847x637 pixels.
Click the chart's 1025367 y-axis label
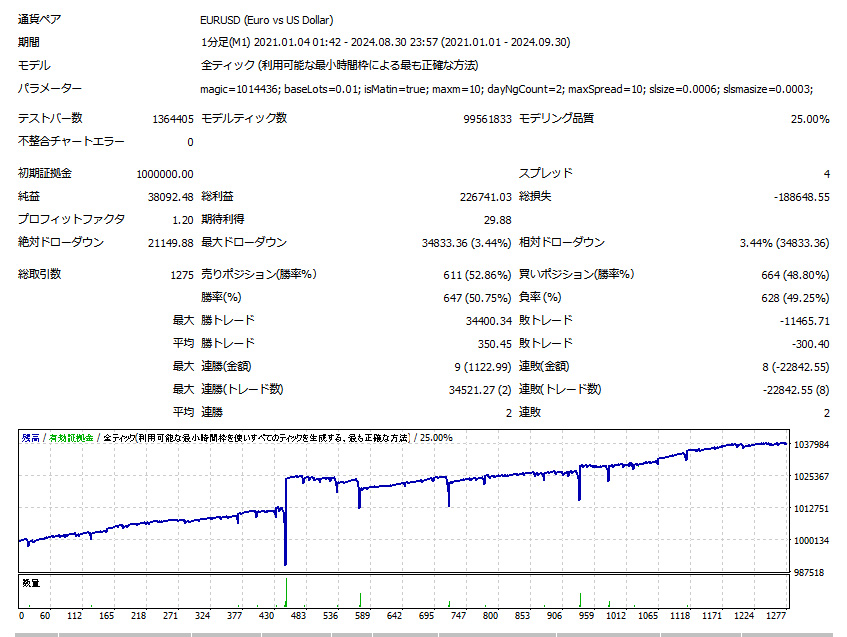[x=811, y=477]
